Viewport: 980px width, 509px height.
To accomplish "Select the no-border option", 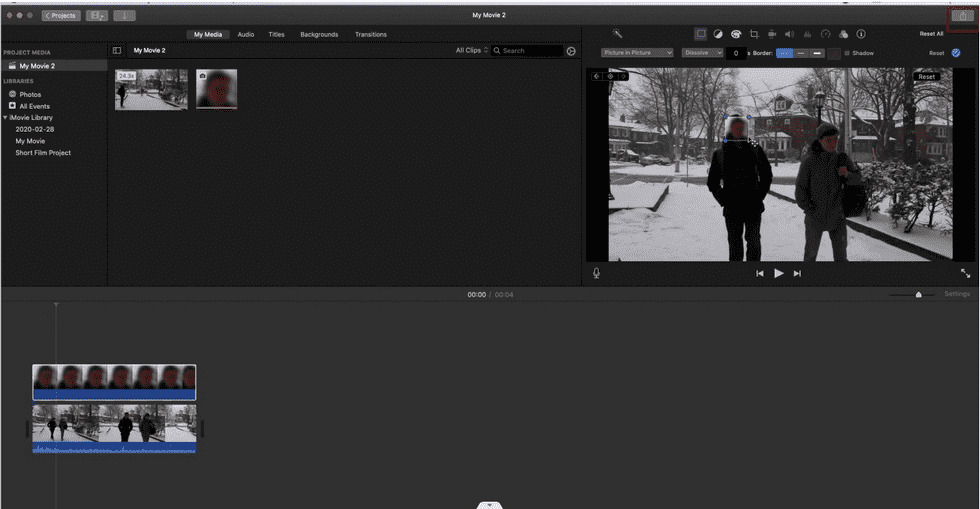I will point(784,53).
